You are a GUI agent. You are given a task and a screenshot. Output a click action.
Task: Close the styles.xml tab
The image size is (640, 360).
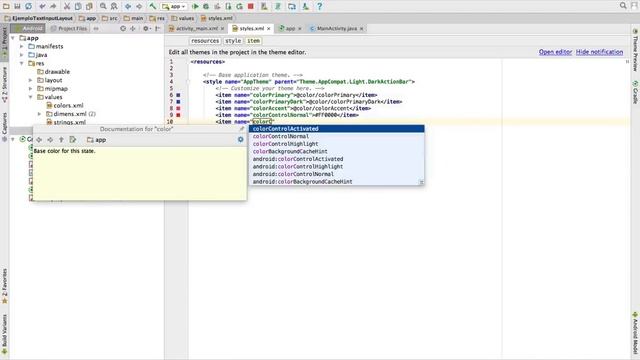coord(269,29)
